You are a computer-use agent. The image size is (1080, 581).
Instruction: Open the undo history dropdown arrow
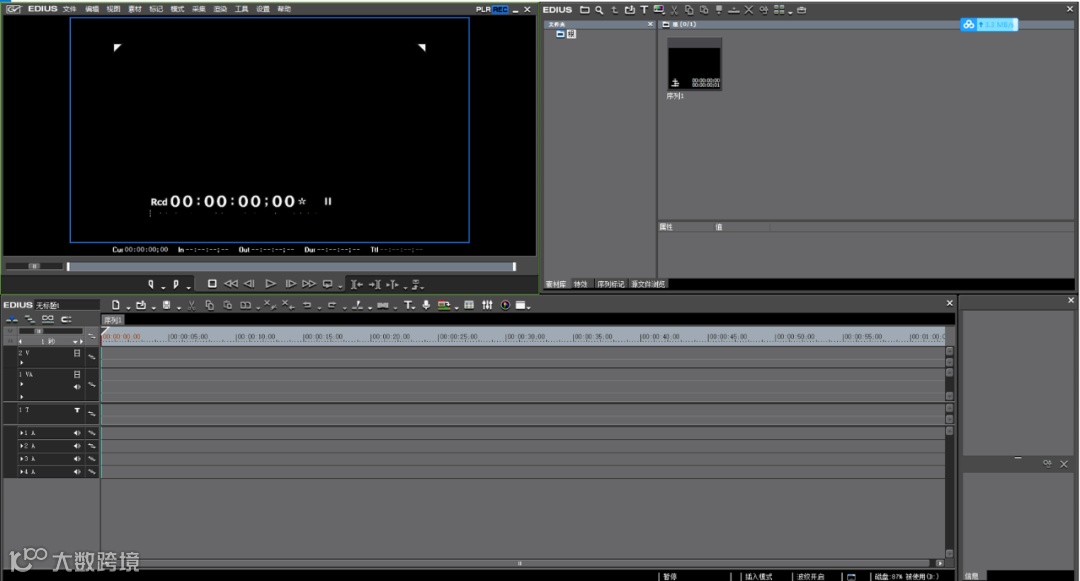320,308
